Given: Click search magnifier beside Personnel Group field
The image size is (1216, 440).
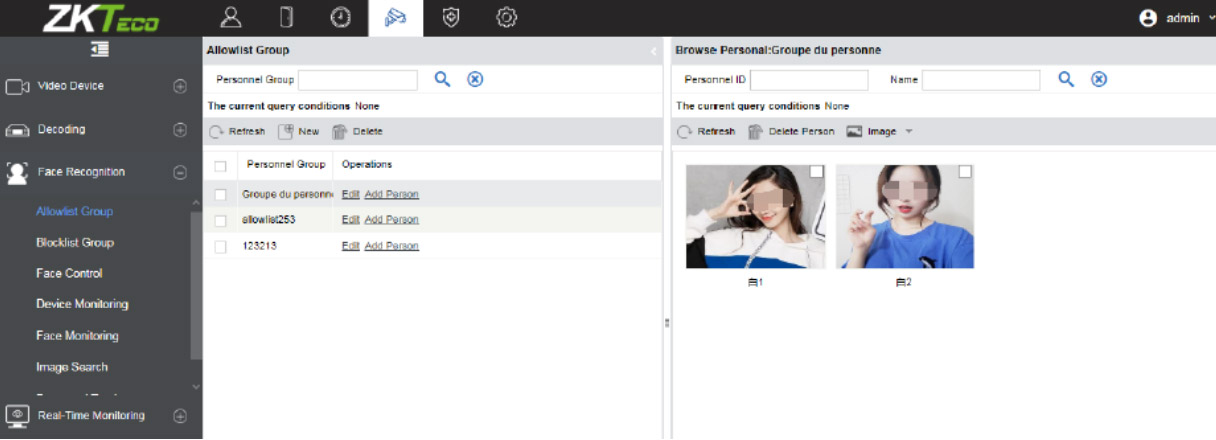Looking at the screenshot, I should click(442, 80).
